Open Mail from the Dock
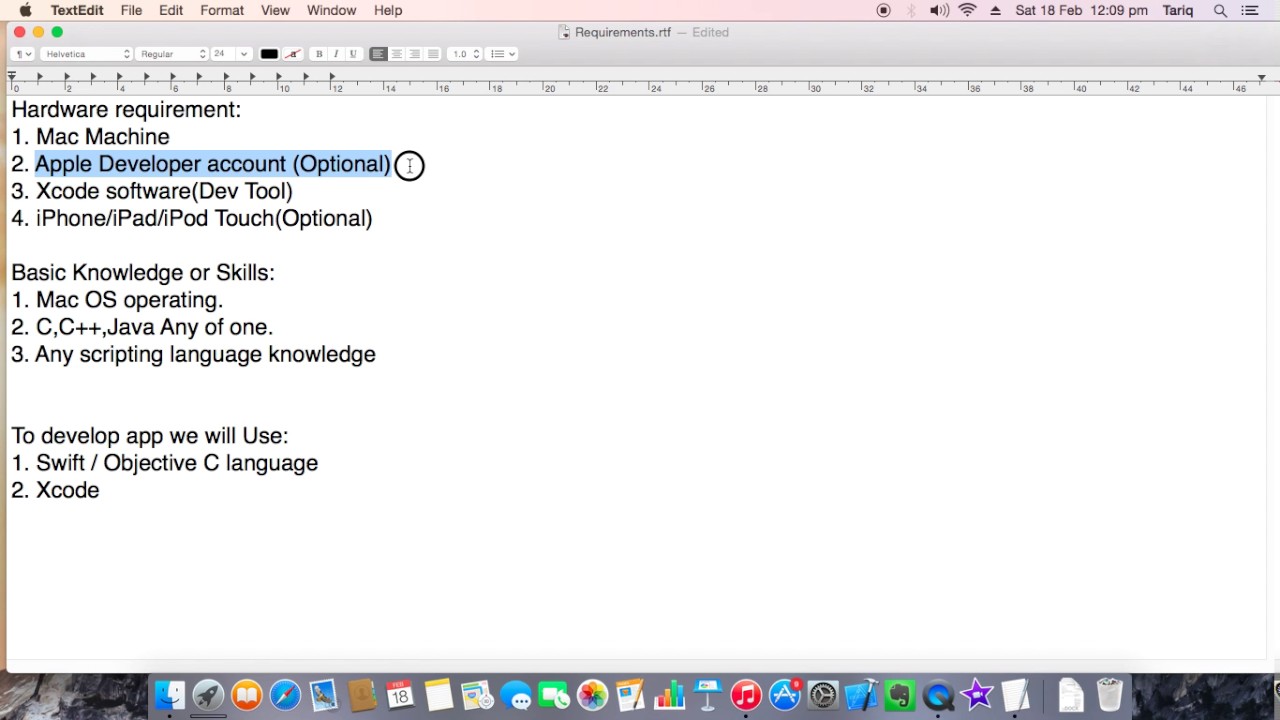 click(323, 695)
